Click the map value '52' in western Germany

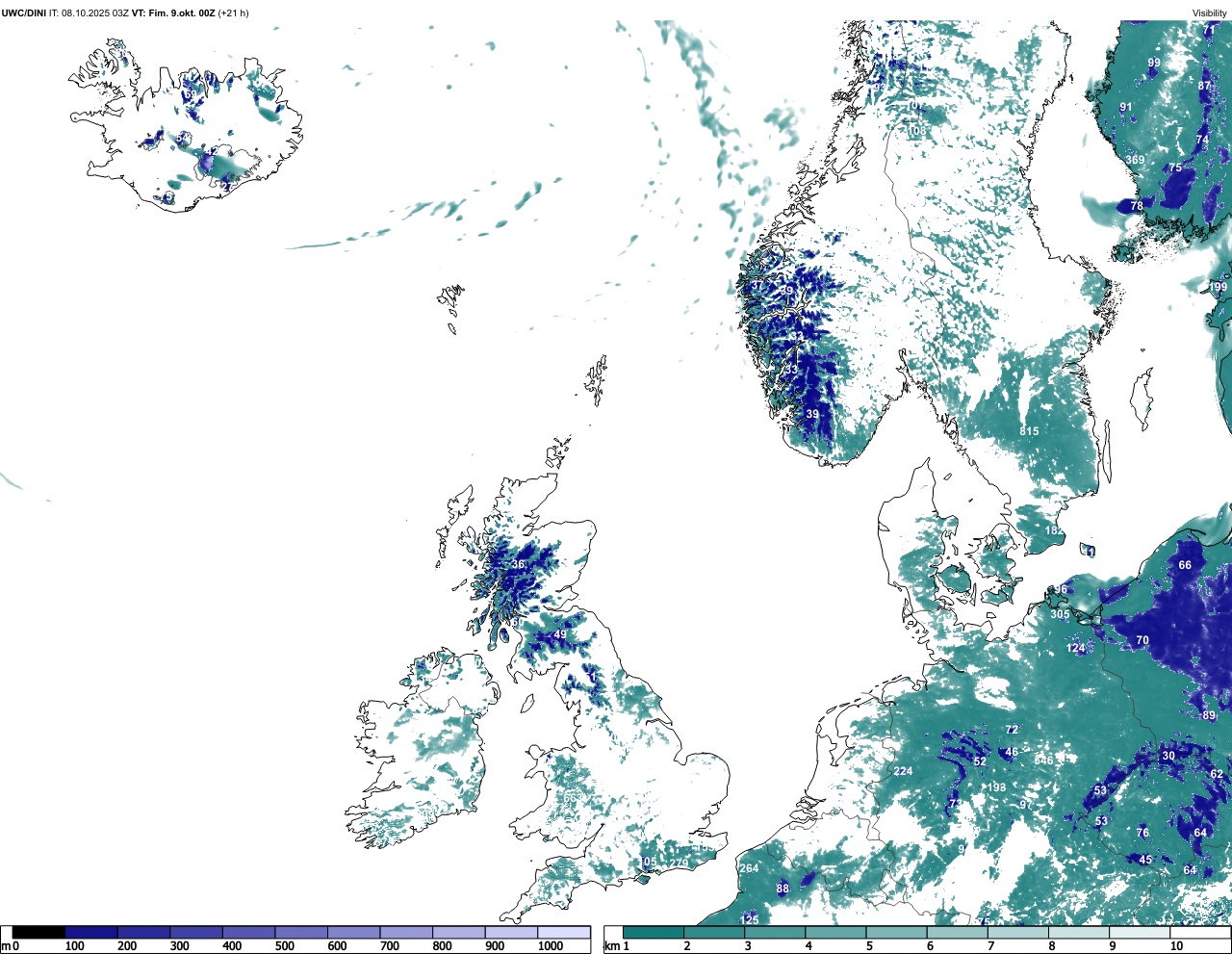pos(980,761)
